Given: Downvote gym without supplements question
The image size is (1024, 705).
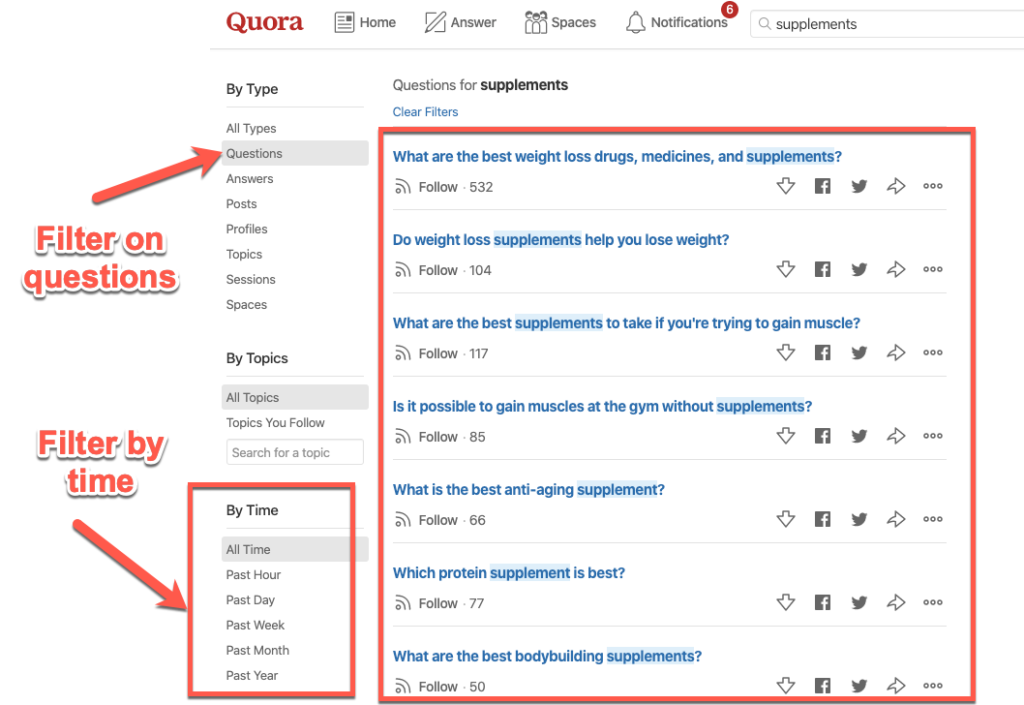Looking at the screenshot, I should pyautogui.click(x=786, y=435).
